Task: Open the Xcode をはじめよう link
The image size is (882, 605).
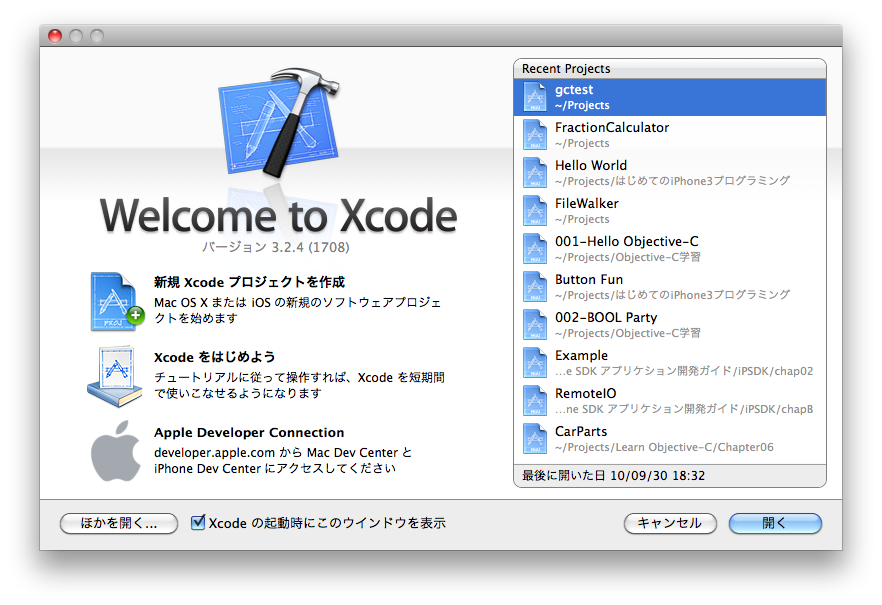Action: click(x=214, y=357)
